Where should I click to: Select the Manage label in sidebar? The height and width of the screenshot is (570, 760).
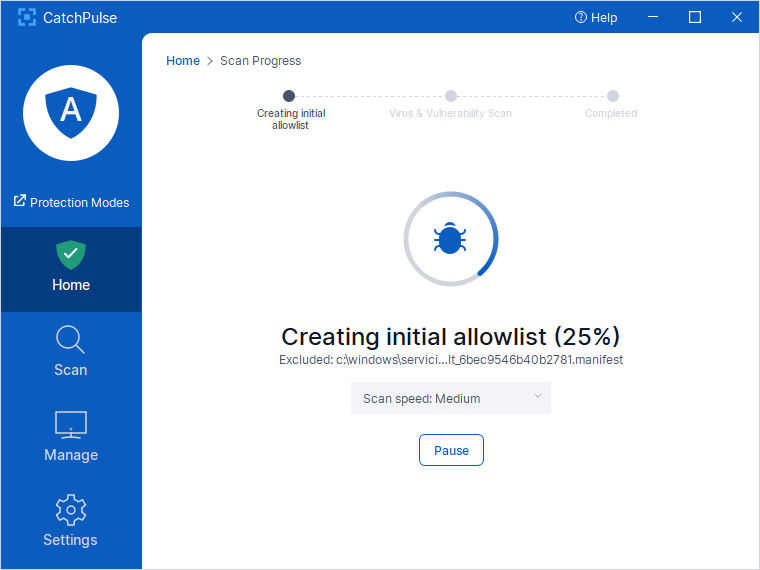(71, 455)
